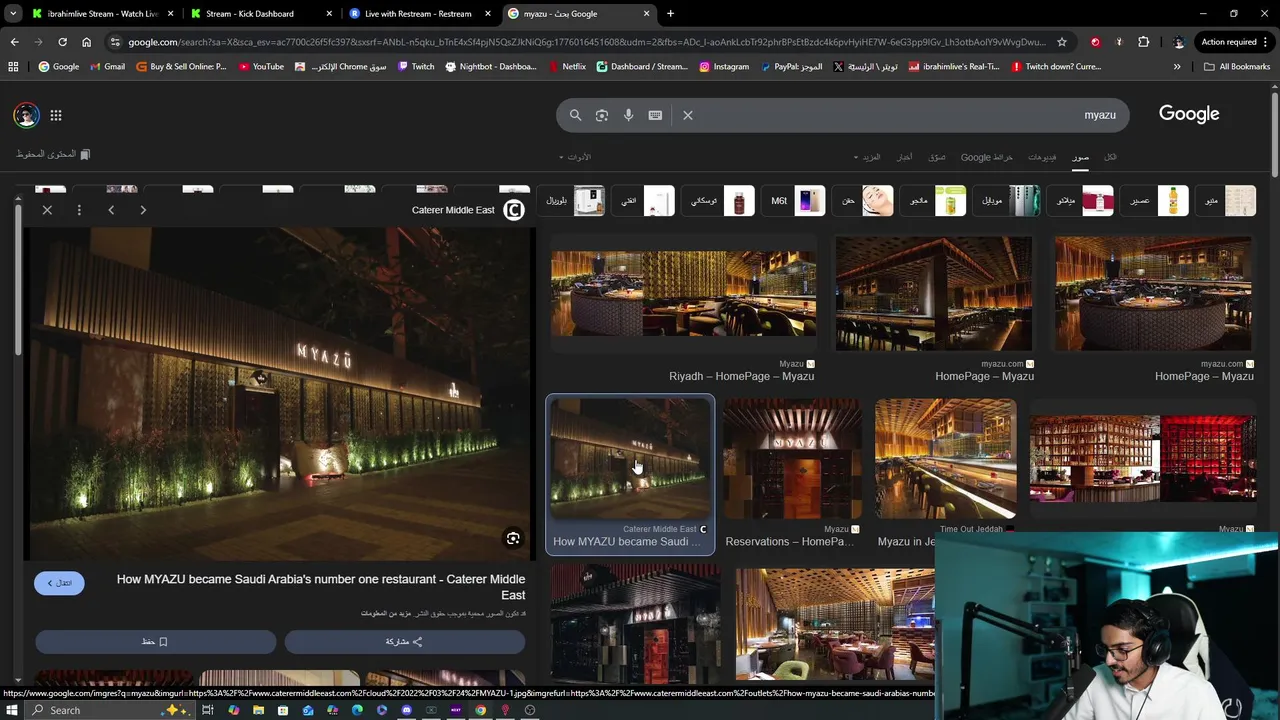Viewport: 1280px width, 720px height.
Task: Switch to the الكل (All) results tab
Action: [1110, 157]
